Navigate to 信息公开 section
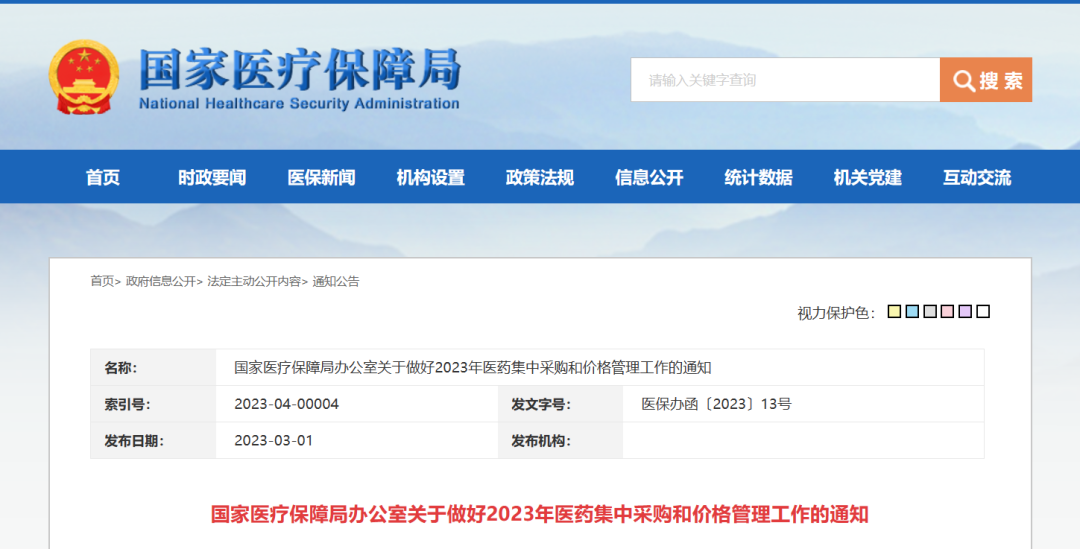 click(x=649, y=178)
